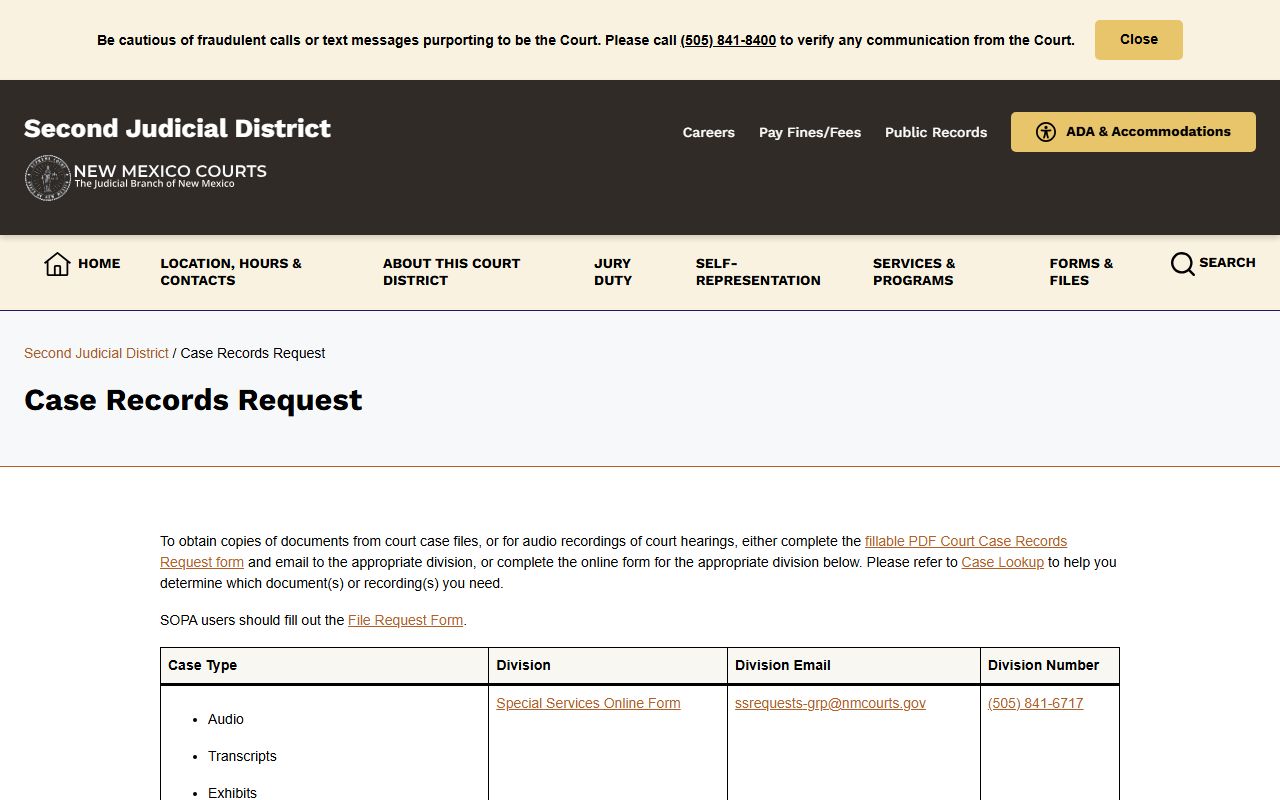Click the search magnifier icon

coord(1183,264)
